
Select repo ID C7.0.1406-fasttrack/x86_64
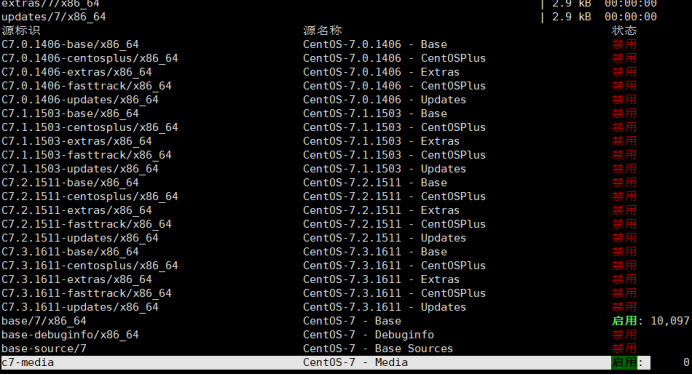(x=86, y=86)
